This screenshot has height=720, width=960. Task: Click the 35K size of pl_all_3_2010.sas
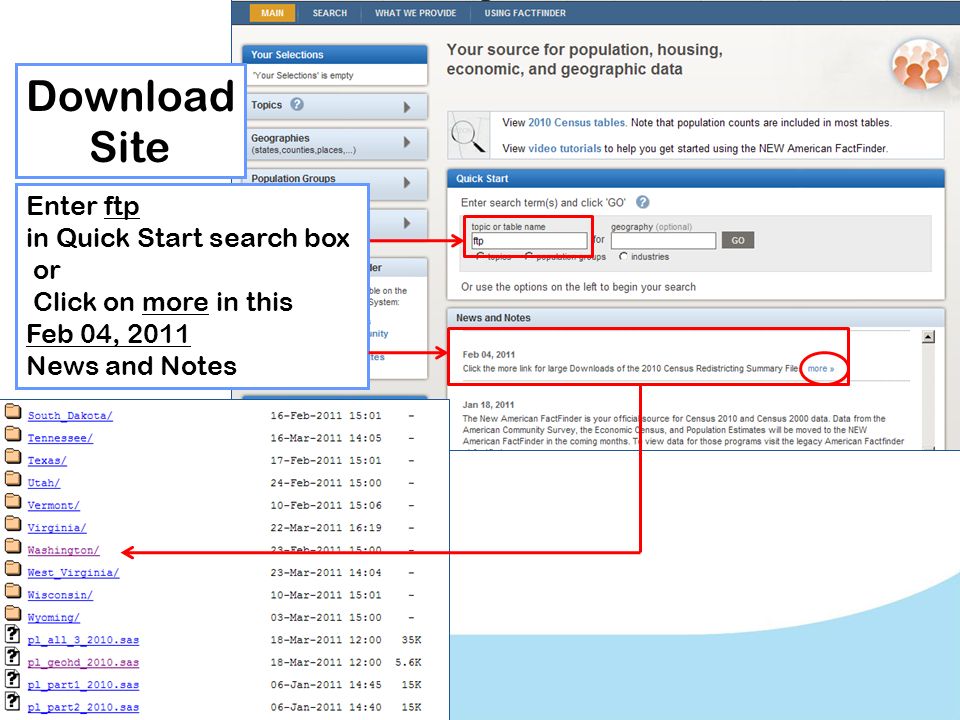pyautogui.click(x=411, y=640)
